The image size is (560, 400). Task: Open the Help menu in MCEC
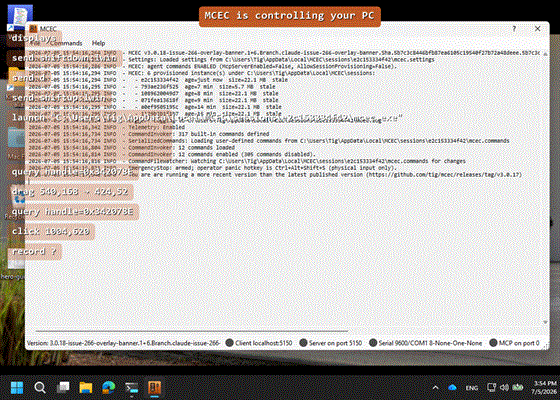tap(99, 43)
